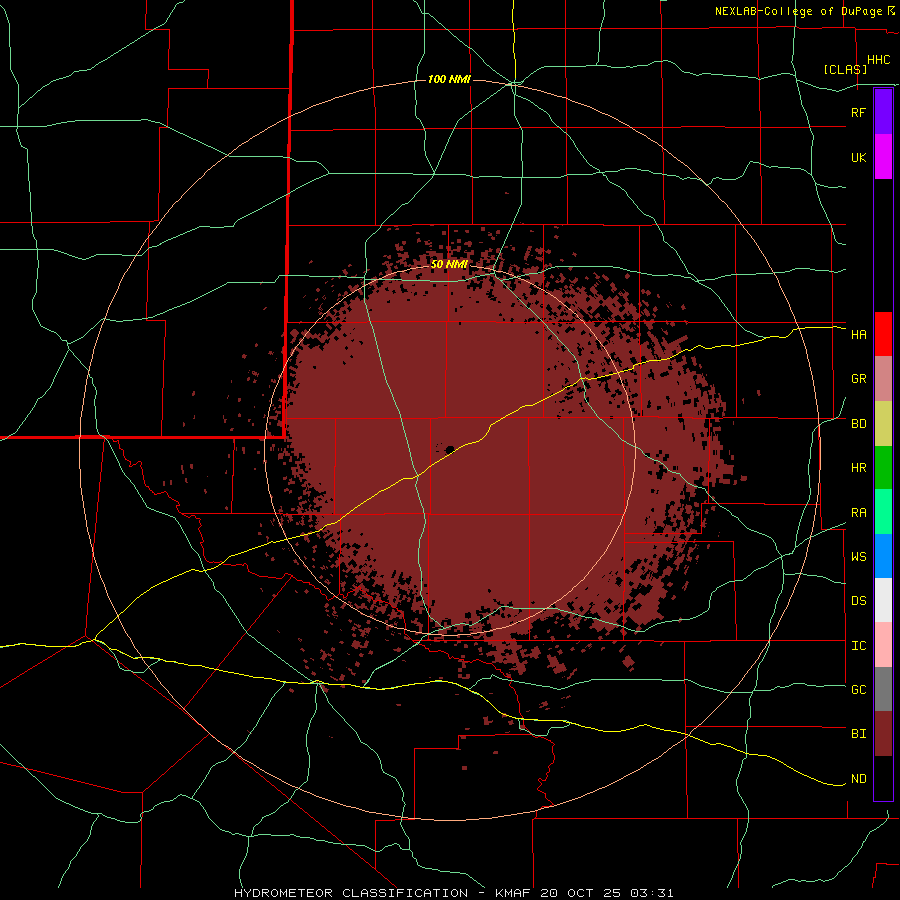
Task: Pick the RA light green legend swatch
Action: (x=883, y=512)
